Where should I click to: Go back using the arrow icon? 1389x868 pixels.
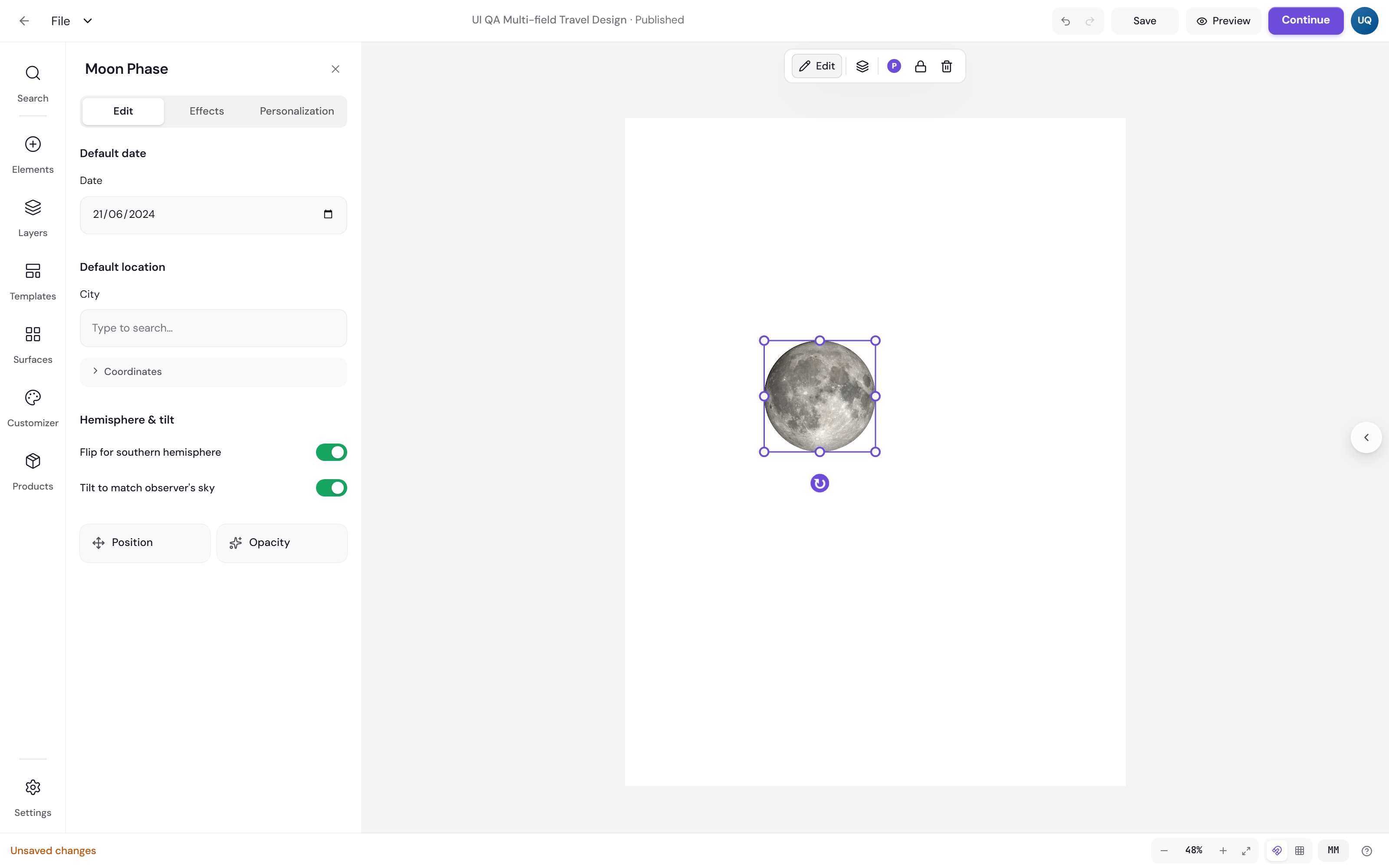[24, 21]
